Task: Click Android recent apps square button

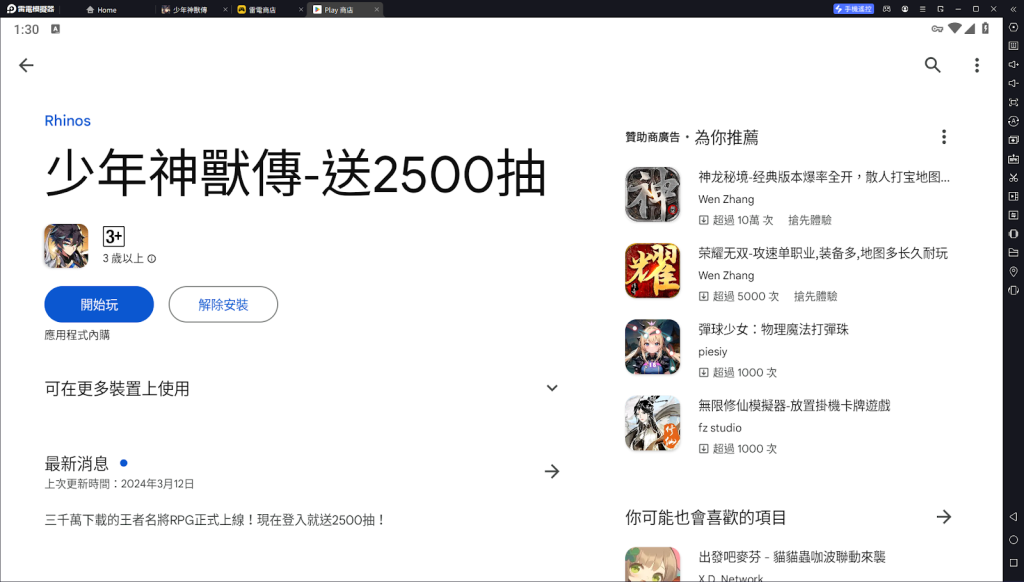Action: [1014, 562]
